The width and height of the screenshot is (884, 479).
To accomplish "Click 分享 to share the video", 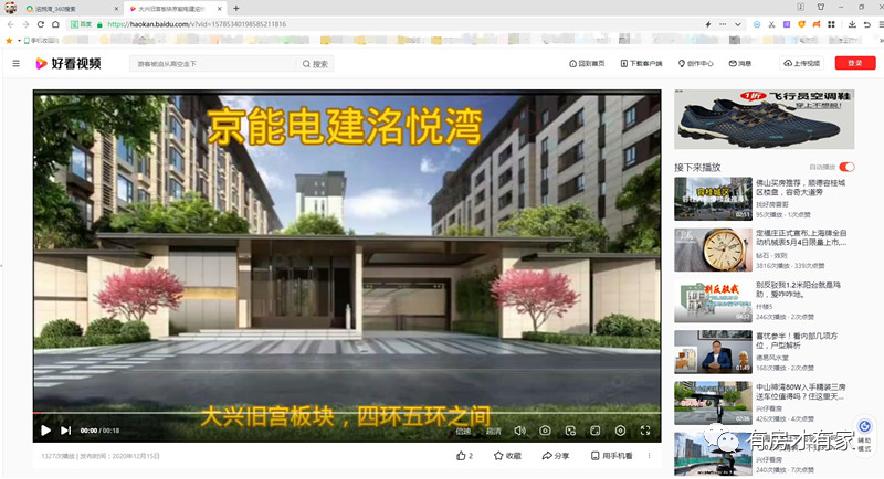I will pos(556,456).
